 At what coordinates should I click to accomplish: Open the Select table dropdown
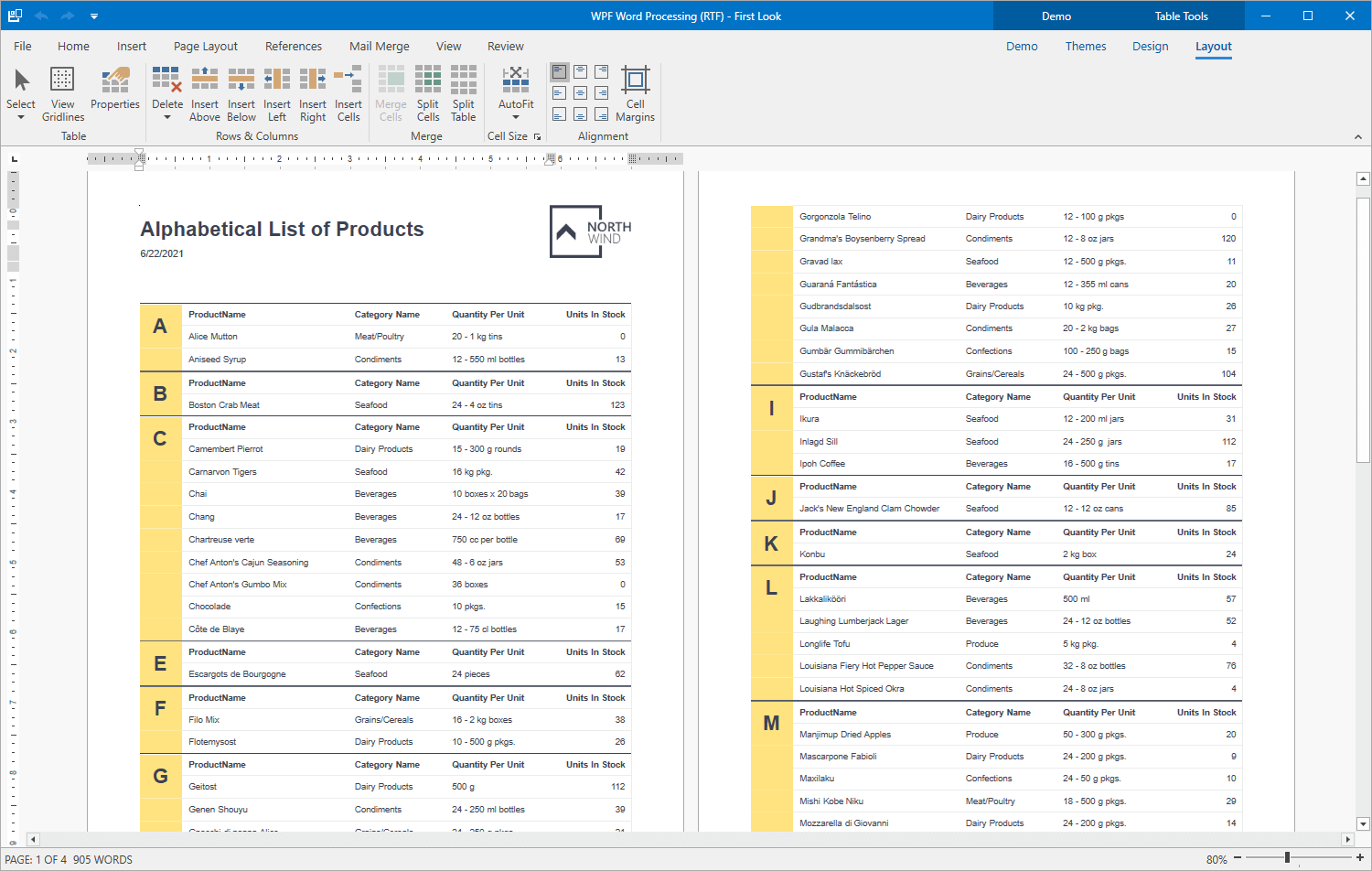tap(21, 117)
